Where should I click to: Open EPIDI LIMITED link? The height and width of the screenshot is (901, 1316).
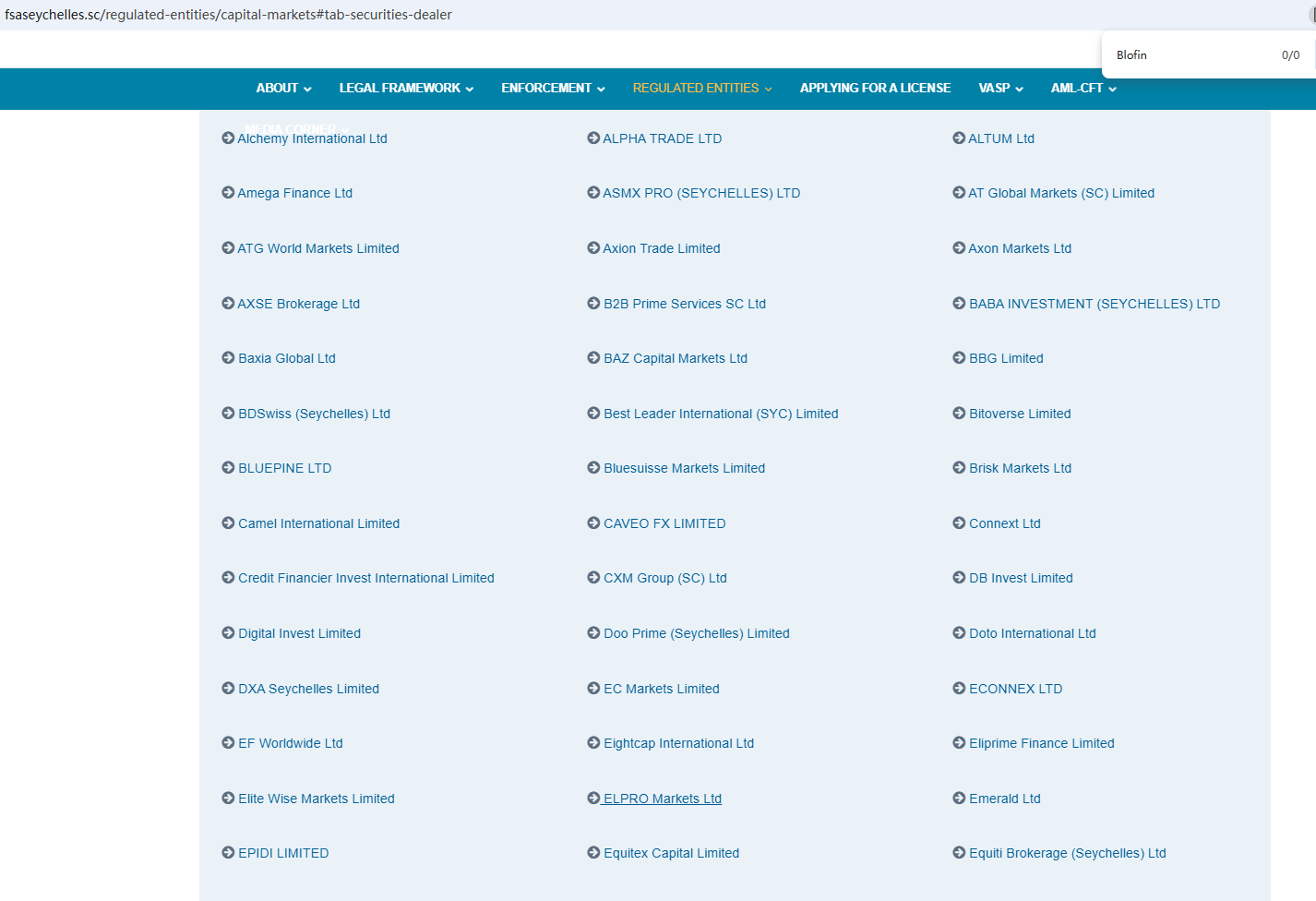coord(283,853)
